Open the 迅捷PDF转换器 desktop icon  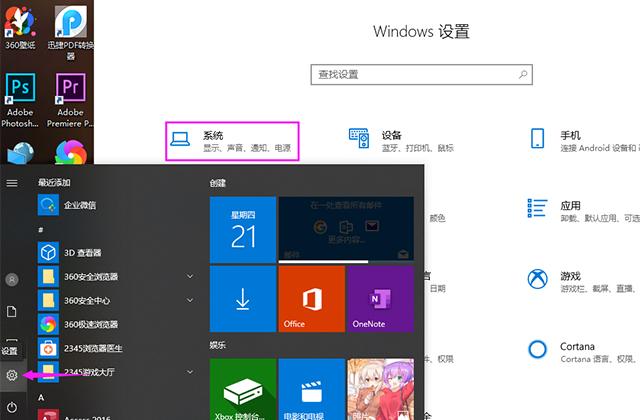[x=70, y=32]
